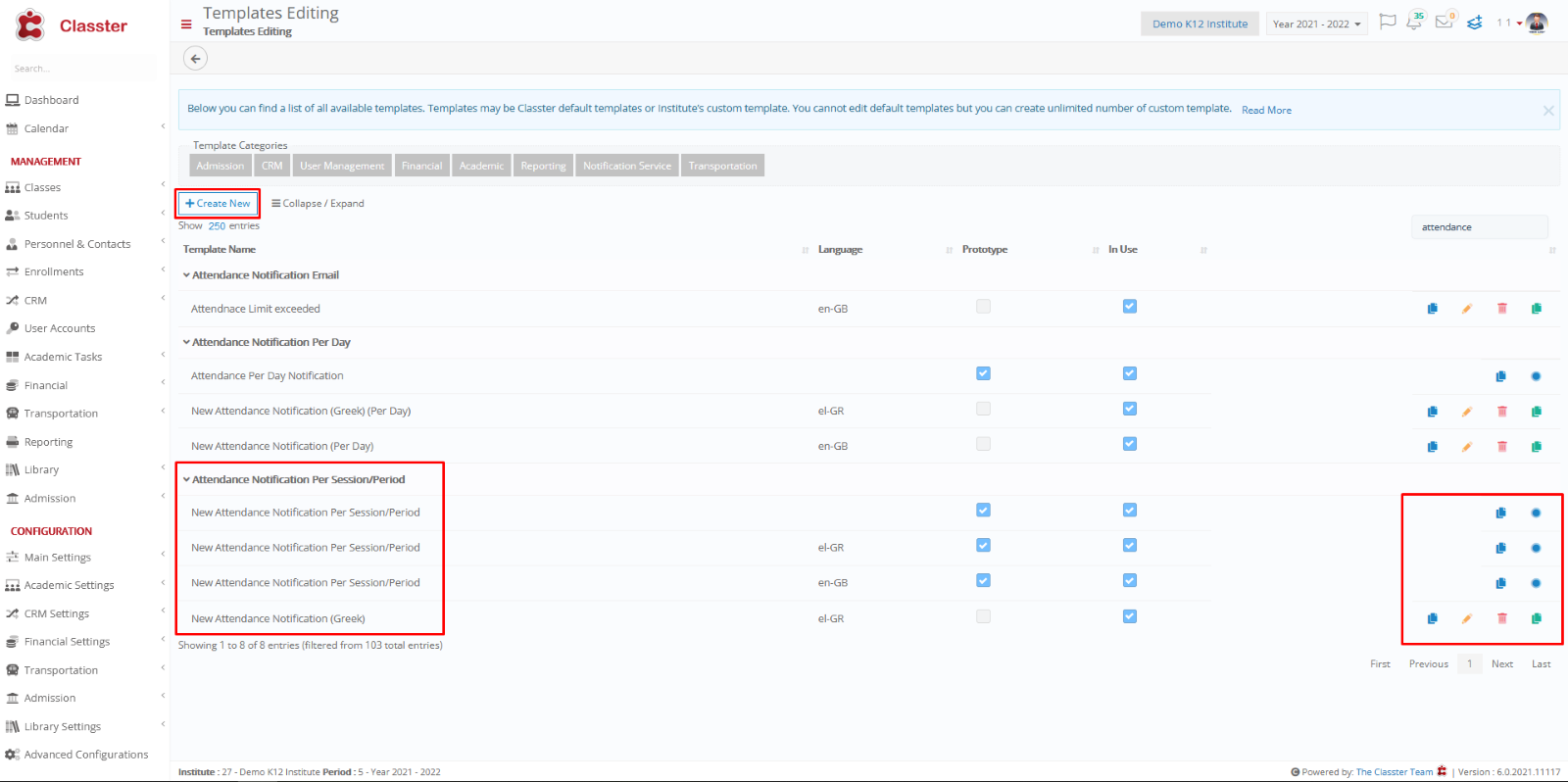Delete the last New Attendance Notification (Greek) row
Screen dimensions: 1568x782
pyautogui.click(x=1501, y=618)
